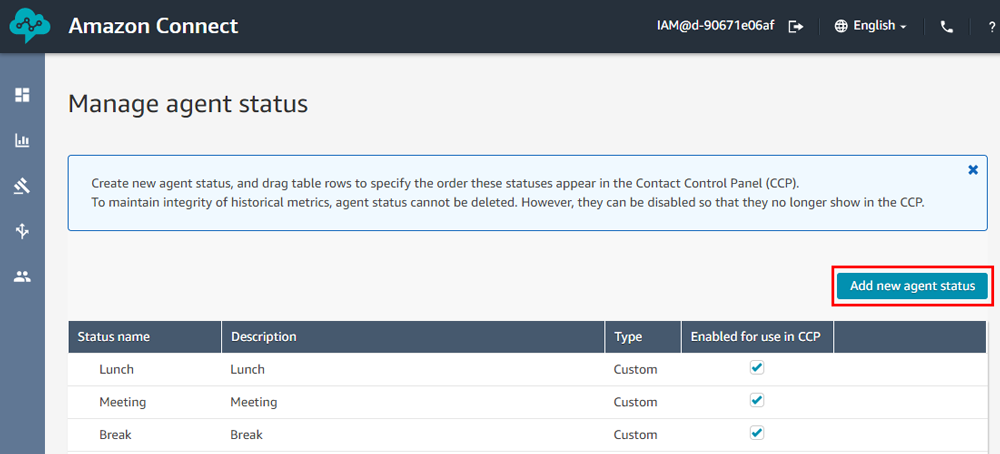Click the Description column header

[x=264, y=337]
